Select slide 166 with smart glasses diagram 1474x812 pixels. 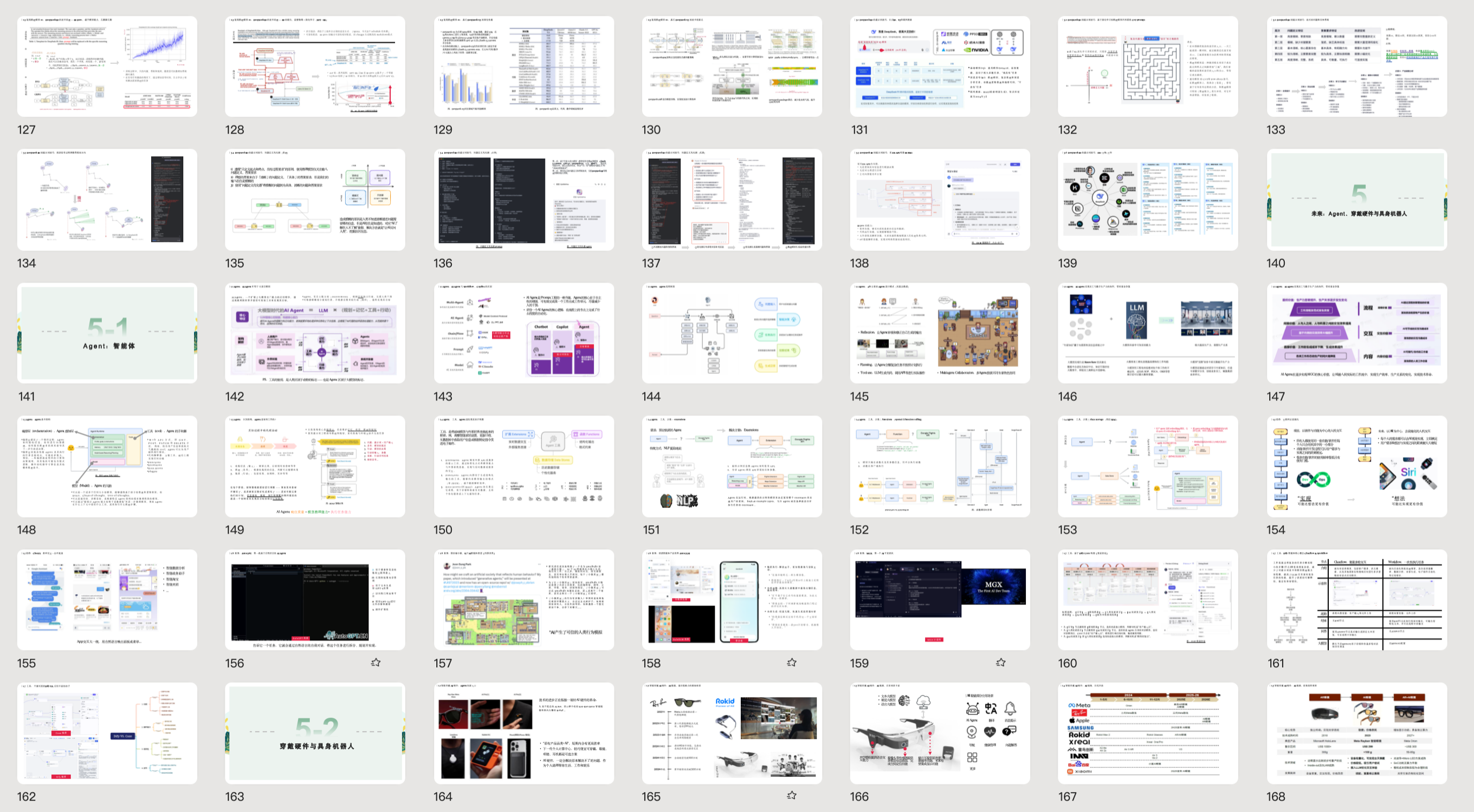(x=940, y=732)
